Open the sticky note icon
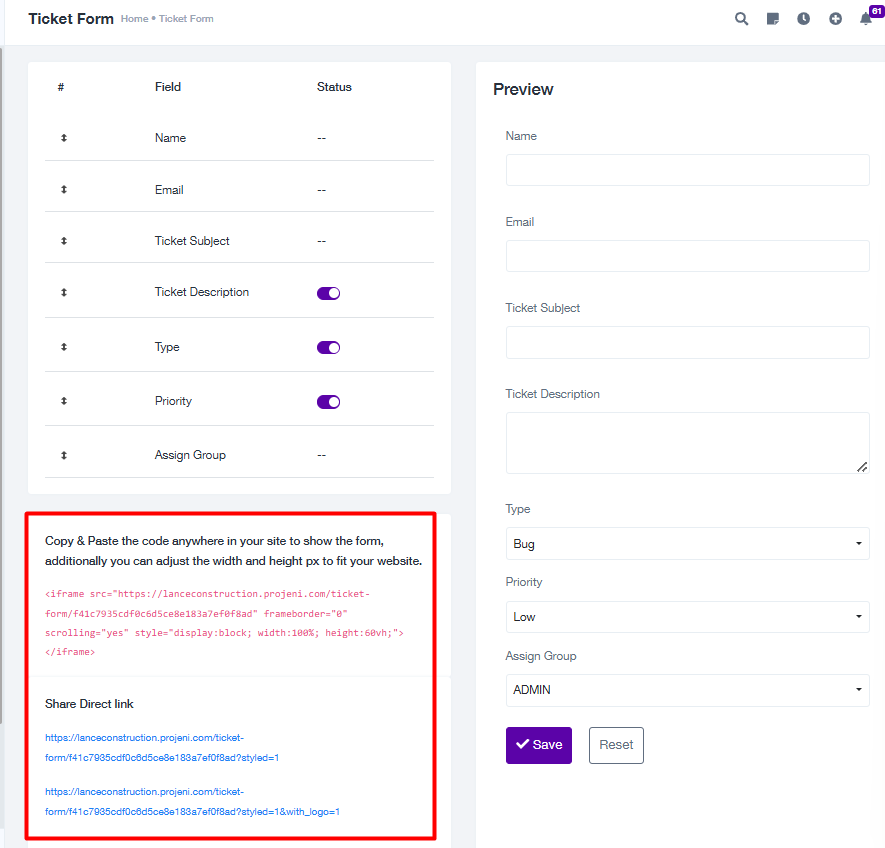885x848 pixels. click(773, 19)
